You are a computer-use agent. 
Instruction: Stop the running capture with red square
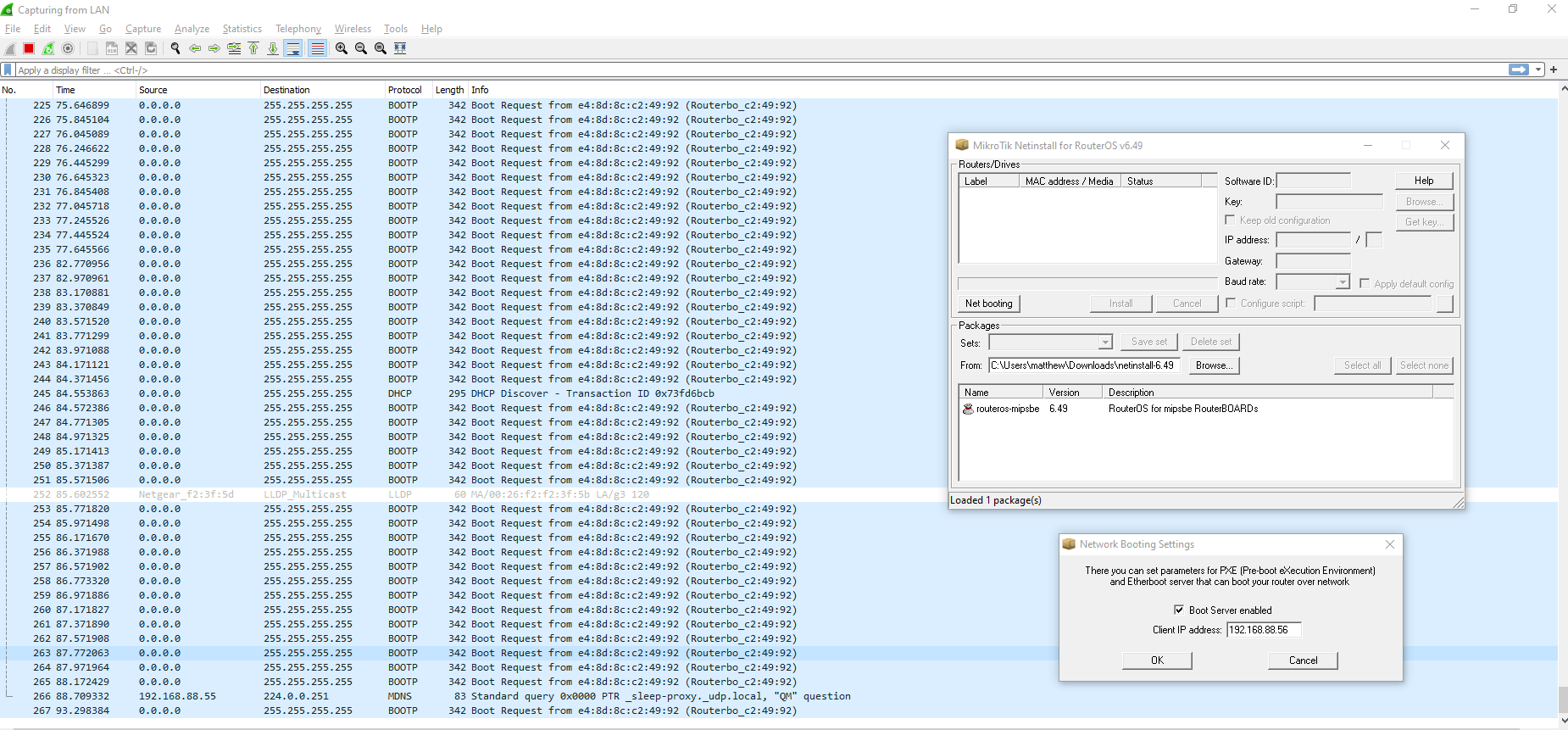pyautogui.click(x=29, y=48)
